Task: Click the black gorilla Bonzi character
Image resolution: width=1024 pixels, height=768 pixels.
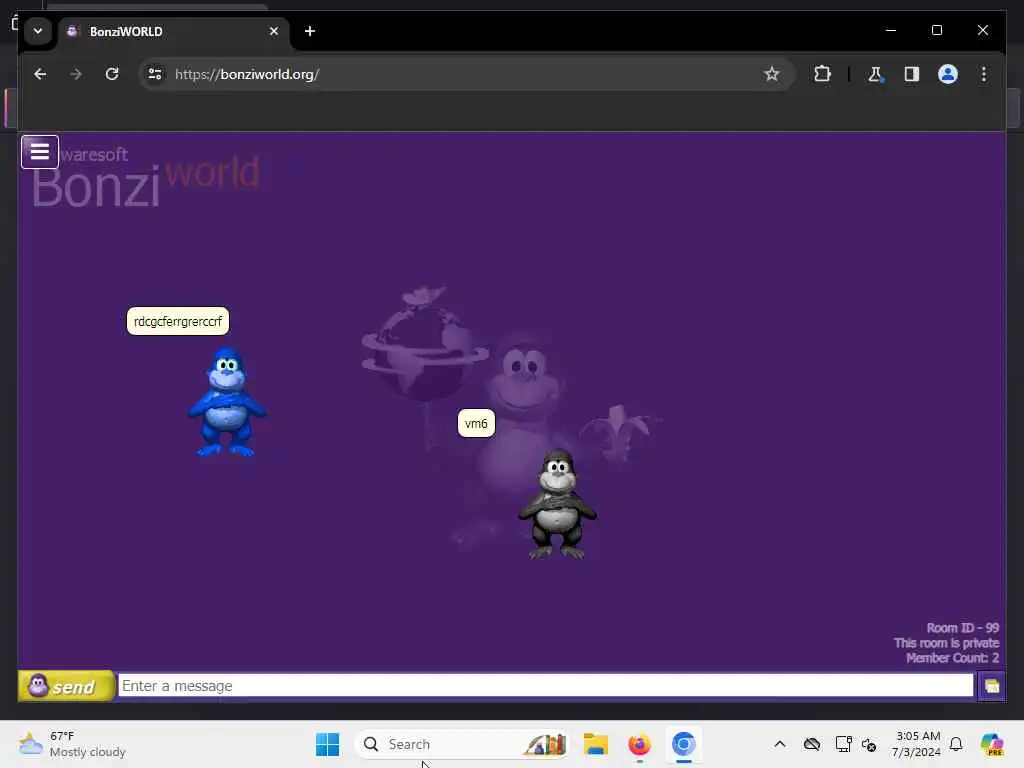Action: coord(557,504)
